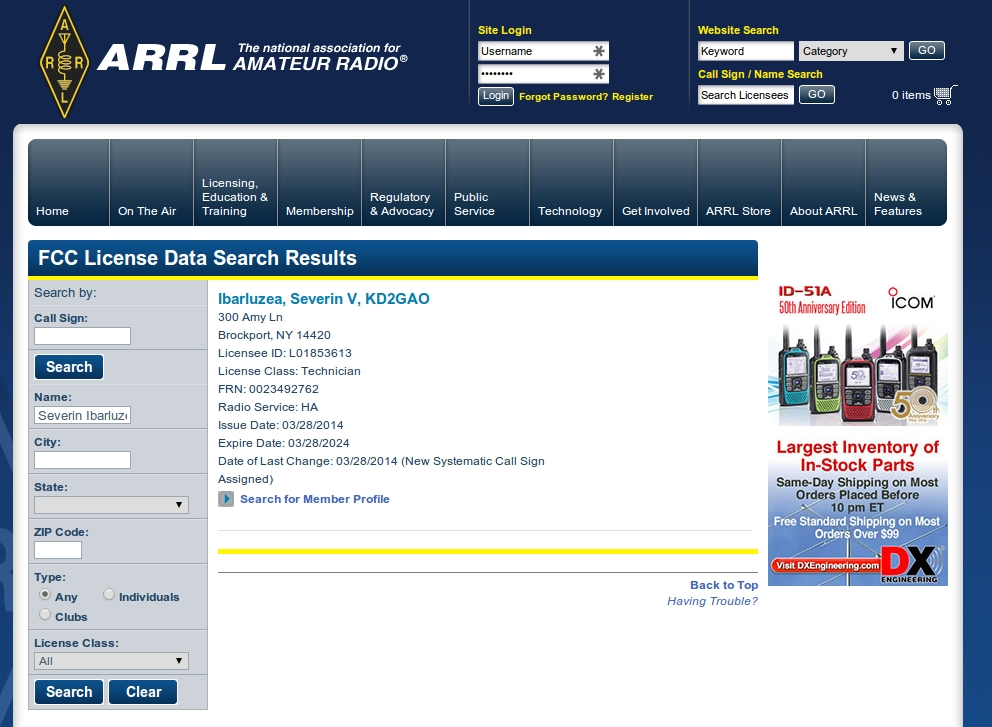
Task: Click GO next to Search Licensees
Action: 816,95
